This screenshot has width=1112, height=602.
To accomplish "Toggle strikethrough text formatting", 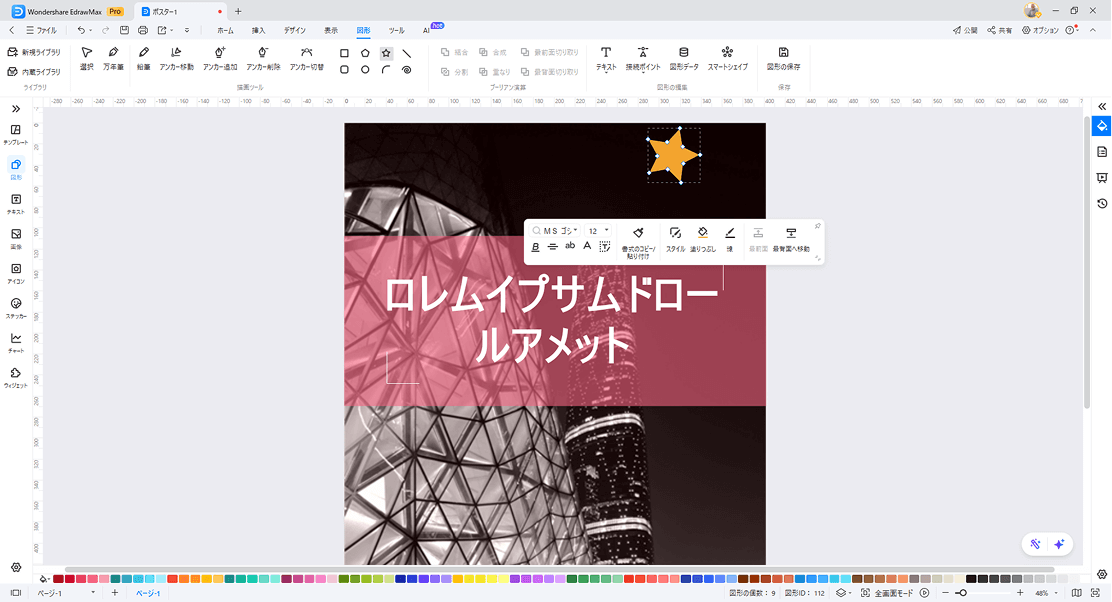I will 552,246.
